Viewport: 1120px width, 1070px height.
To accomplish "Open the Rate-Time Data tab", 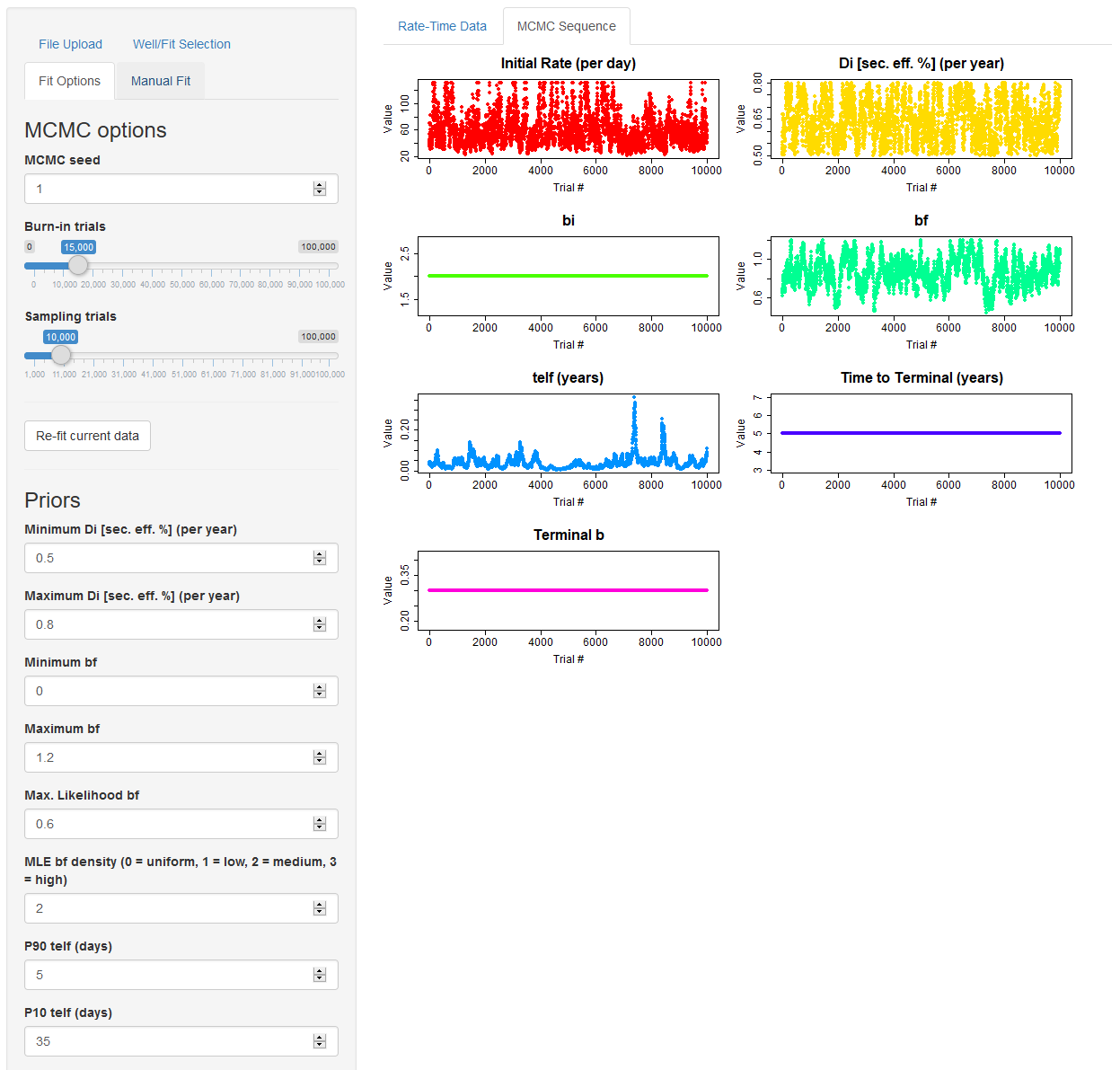I will [x=442, y=26].
